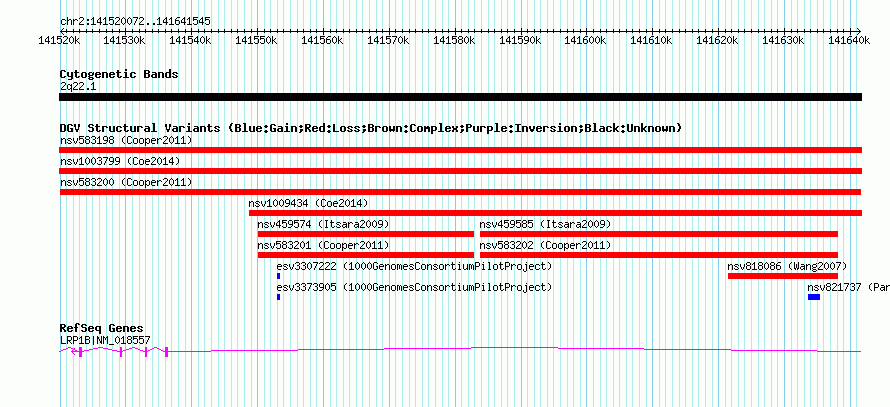890x407 pixels.
Task: Click the nsv583202 (Cooper2011) label
Action: coord(545,245)
